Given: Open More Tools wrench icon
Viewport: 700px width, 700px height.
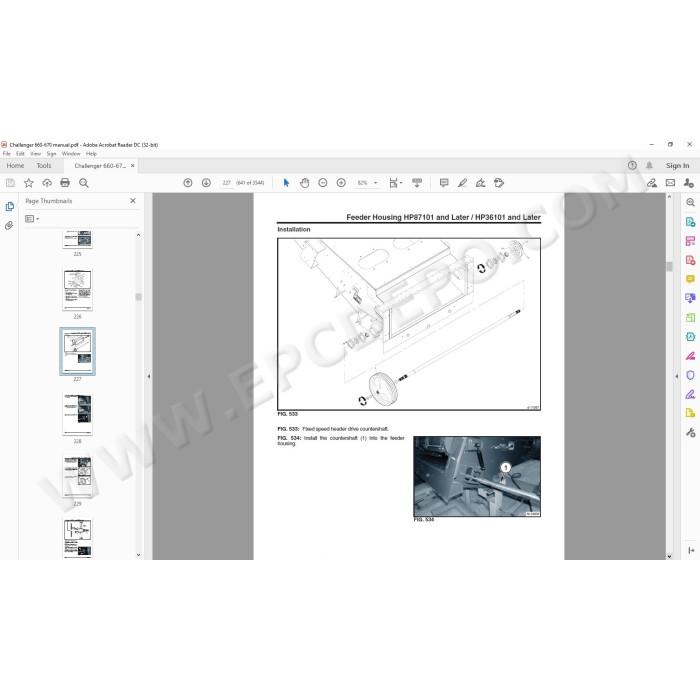Looking at the screenshot, I should [690, 432].
